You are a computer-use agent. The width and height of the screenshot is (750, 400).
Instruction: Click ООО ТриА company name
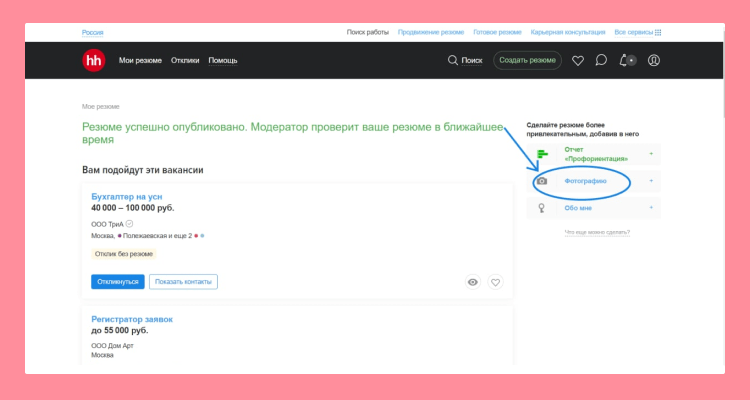pos(107,224)
